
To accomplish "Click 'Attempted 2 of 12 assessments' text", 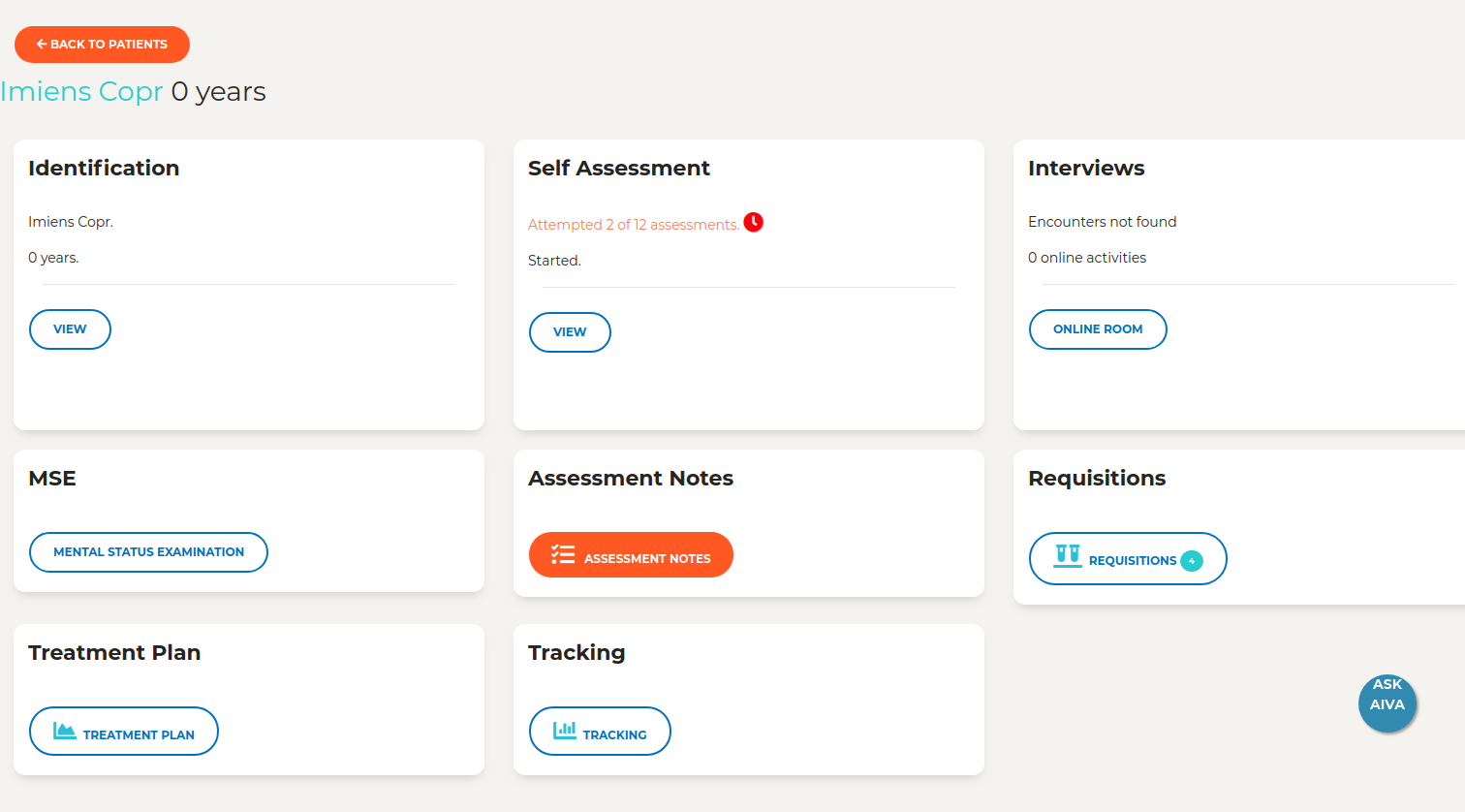I will [634, 225].
